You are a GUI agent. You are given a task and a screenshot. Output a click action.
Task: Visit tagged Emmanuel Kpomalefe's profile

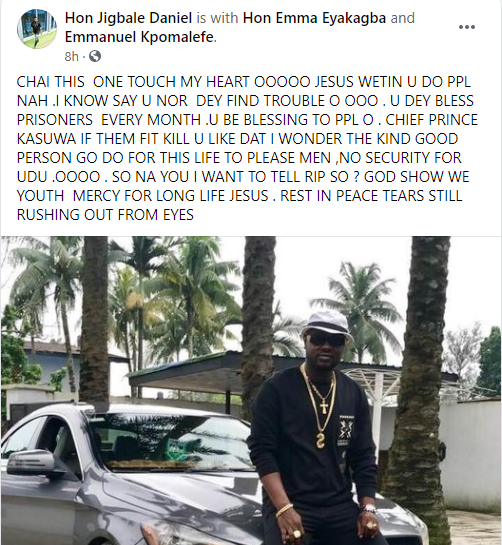(139, 37)
